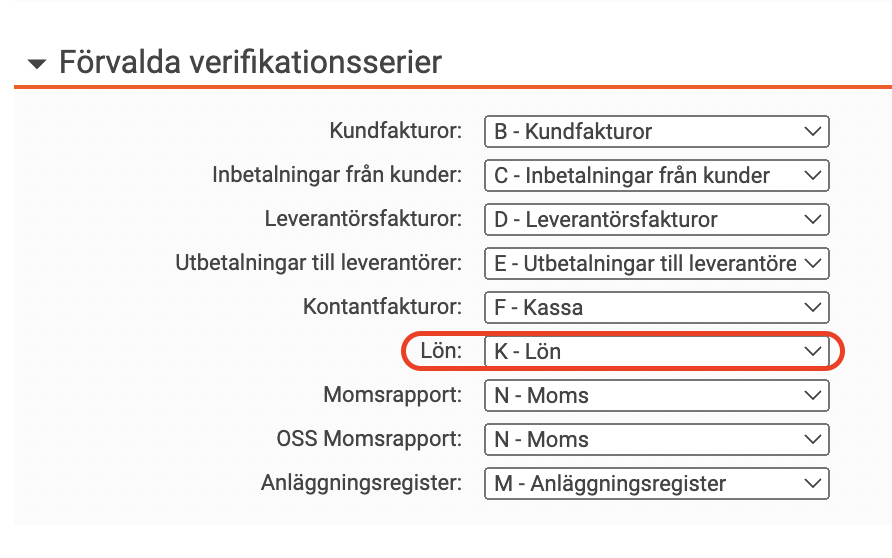Click the 'Kontantfakturor:' field label
The width and height of the screenshot is (892, 558).
point(383,308)
